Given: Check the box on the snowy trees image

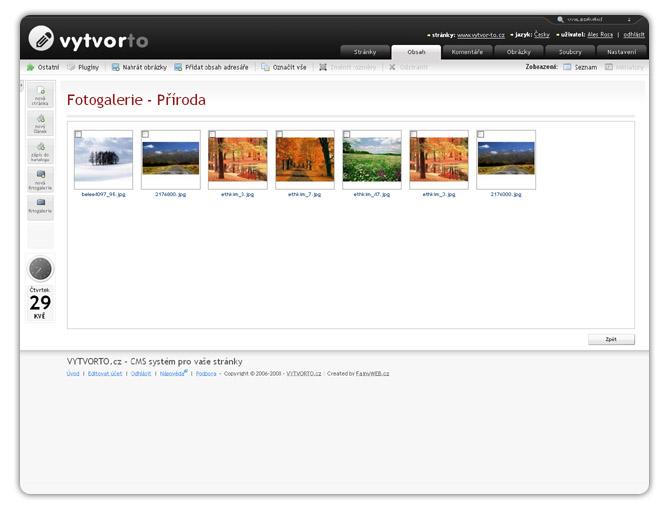Looking at the screenshot, I should [78, 134].
